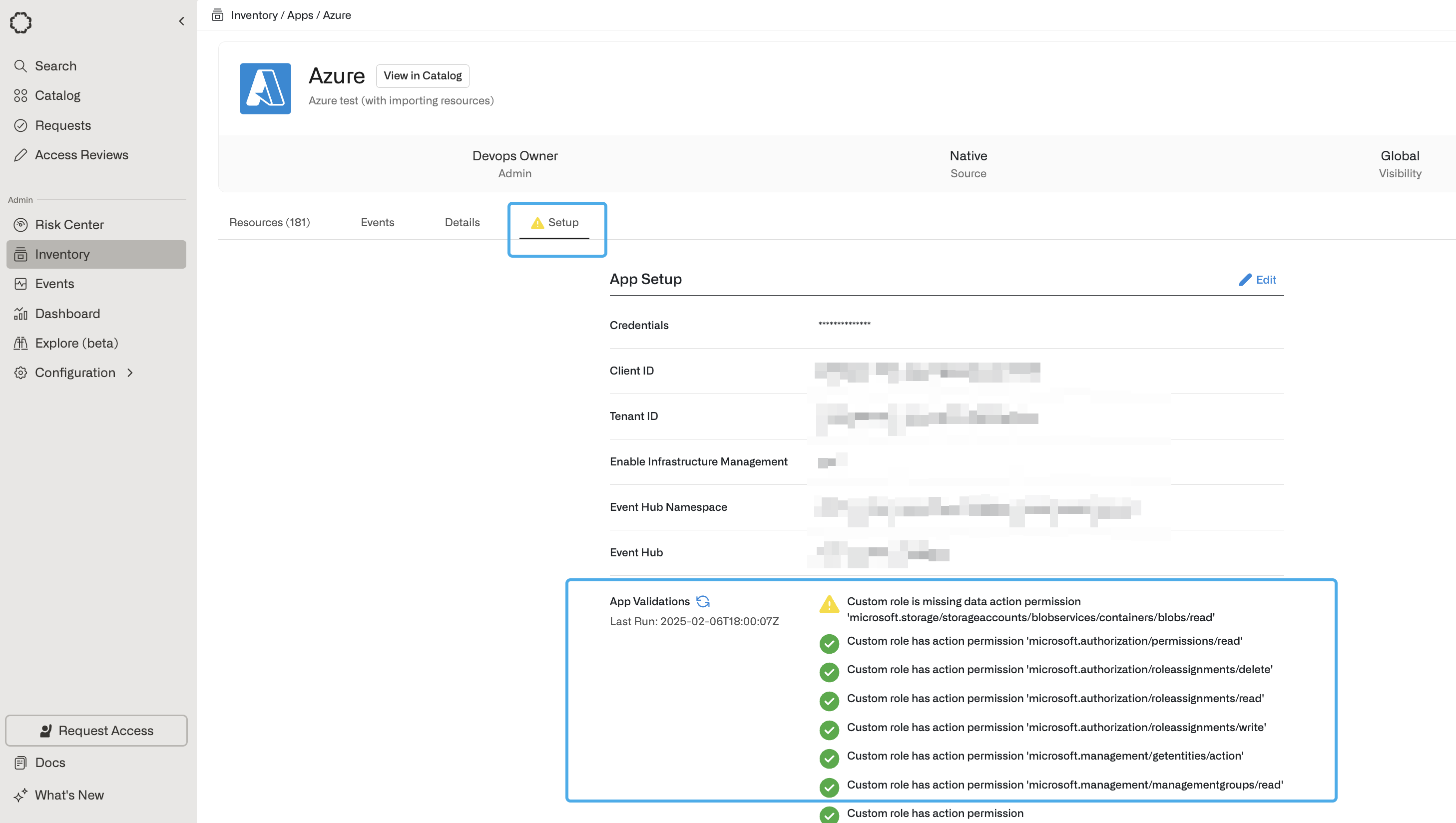Open Explore (beta) binoculars item

[76, 343]
